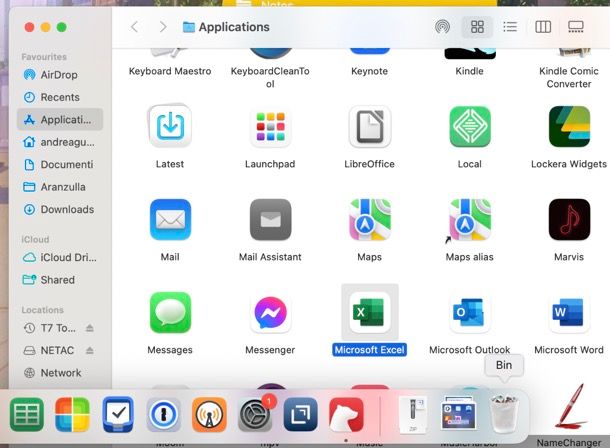Select the Microsoft Outlook icon
The height and width of the screenshot is (448, 610).
pyautogui.click(x=470, y=312)
